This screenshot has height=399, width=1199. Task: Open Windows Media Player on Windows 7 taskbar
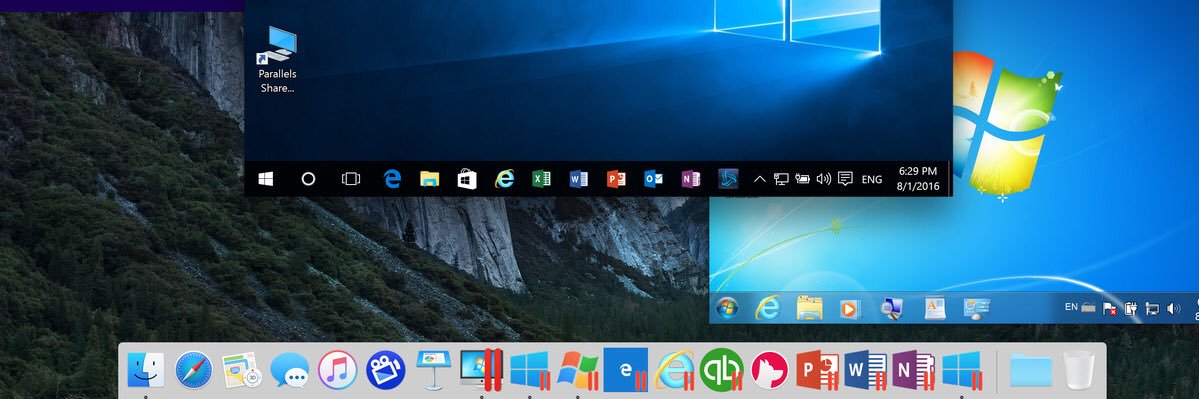point(850,309)
